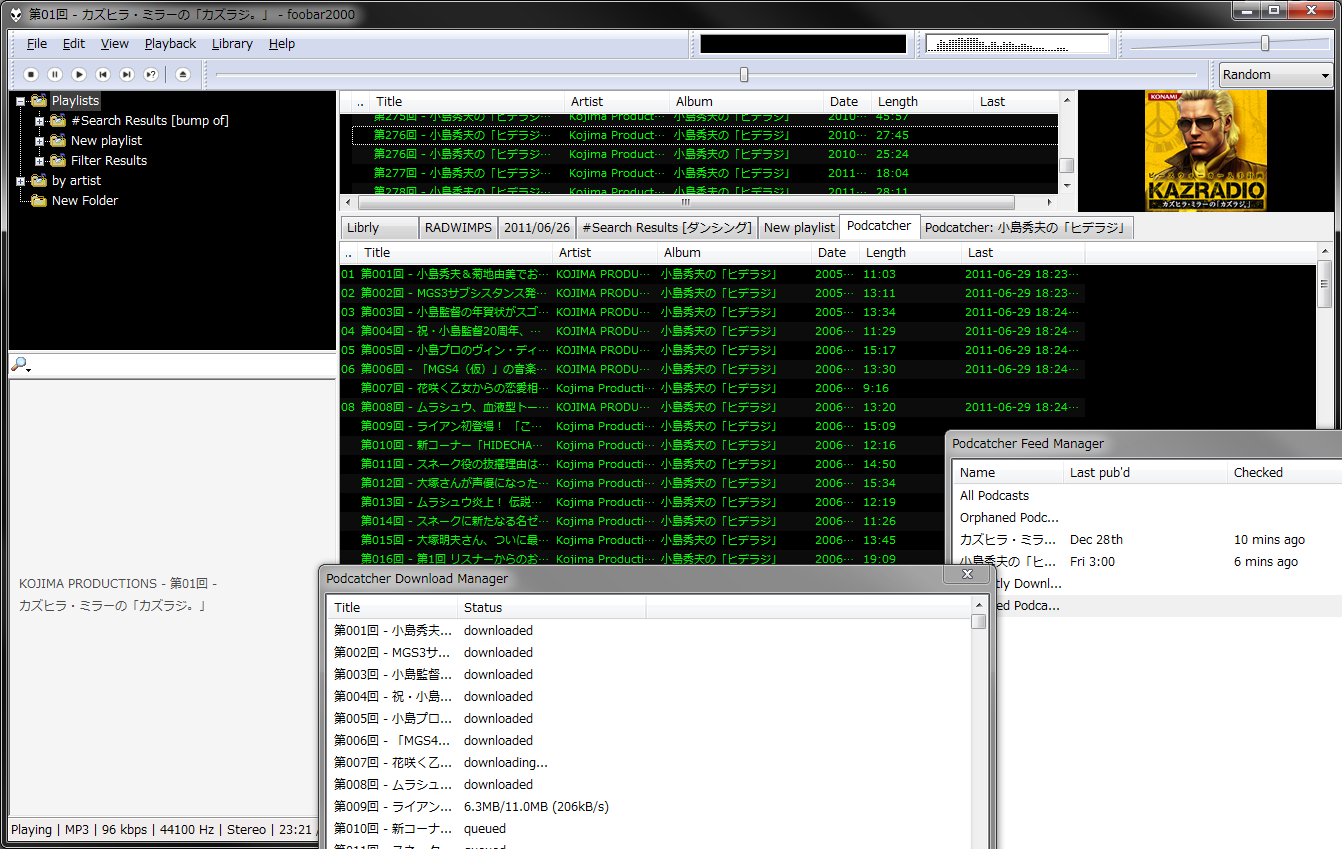Open the Playback menu
The height and width of the screenshot is (849, 1342).
[x=171, y=44]
